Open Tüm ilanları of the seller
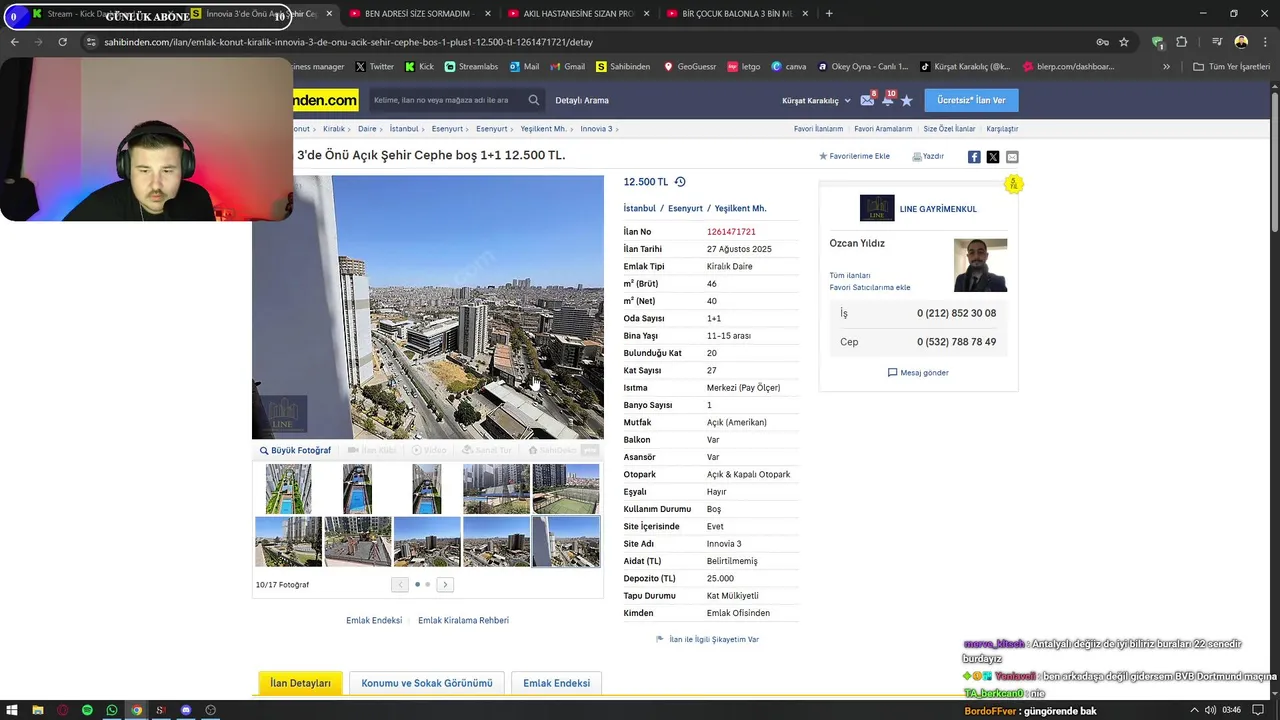The image size is (1280, 720). coord(850,275)
